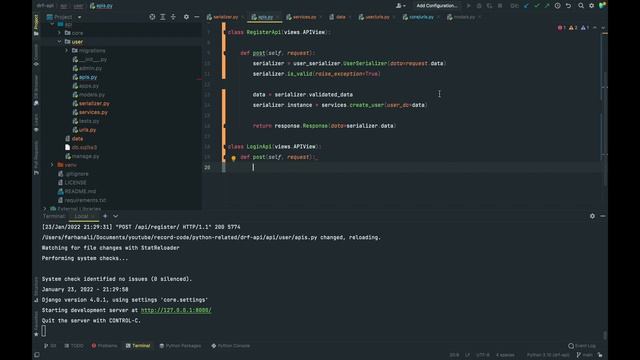Image resolution: width=640 pixels, height=360 pixels.
Task: Open the 127.0.0.1:8000 server link
Action: (176, 310)
